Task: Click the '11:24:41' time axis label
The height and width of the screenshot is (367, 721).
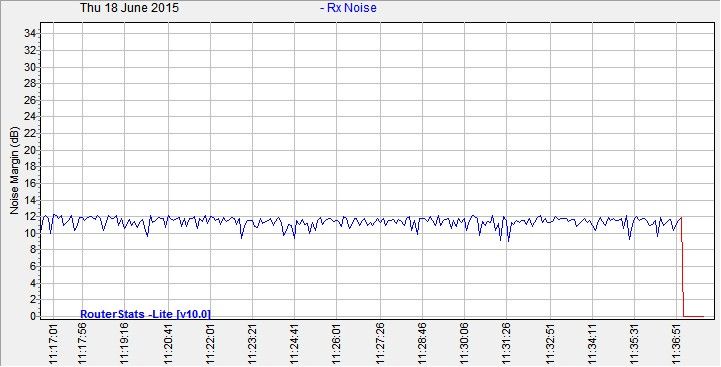Action: click(295, 343)
